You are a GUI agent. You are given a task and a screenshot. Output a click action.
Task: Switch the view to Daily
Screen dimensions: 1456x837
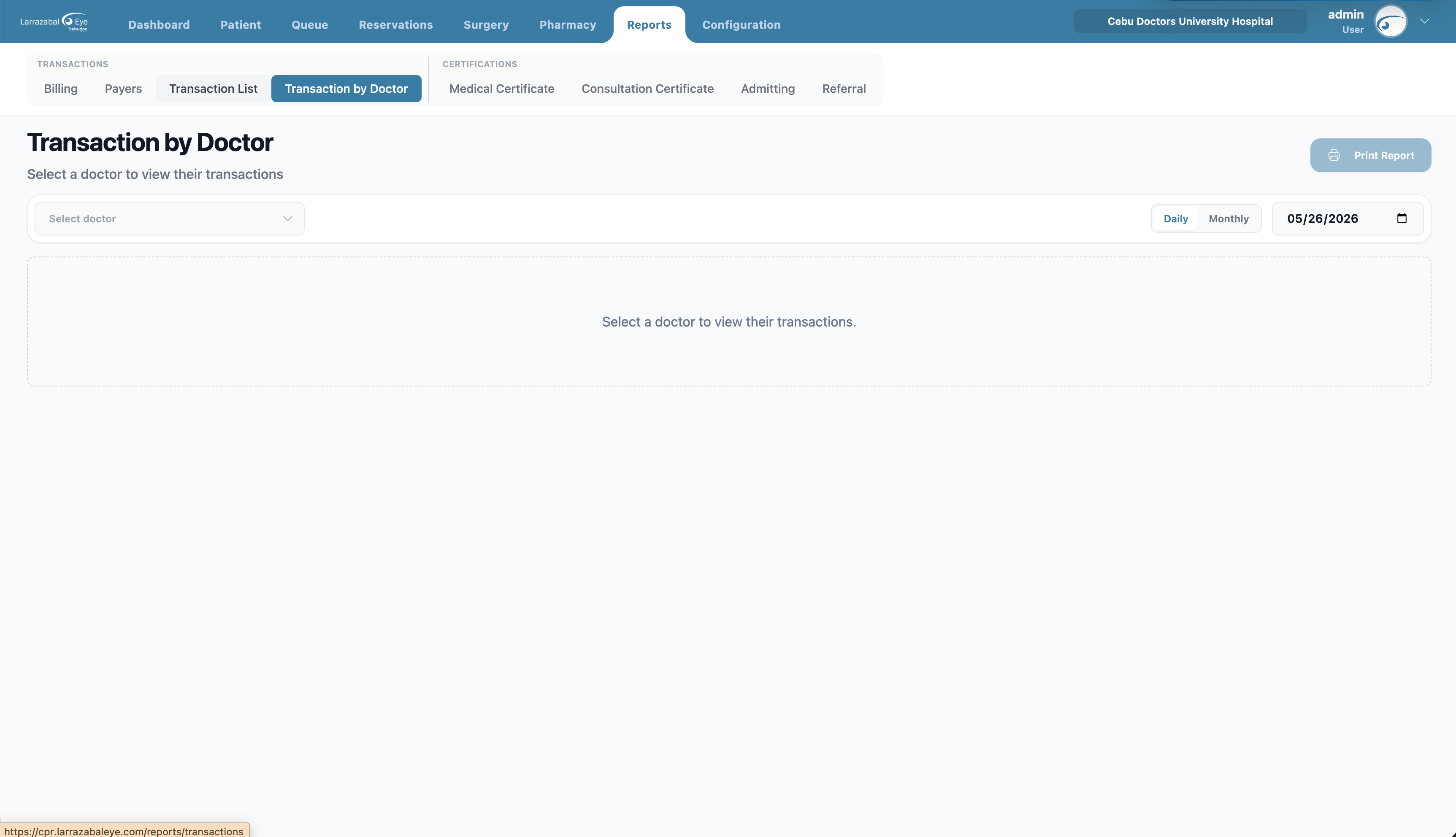coord(1175,219)
